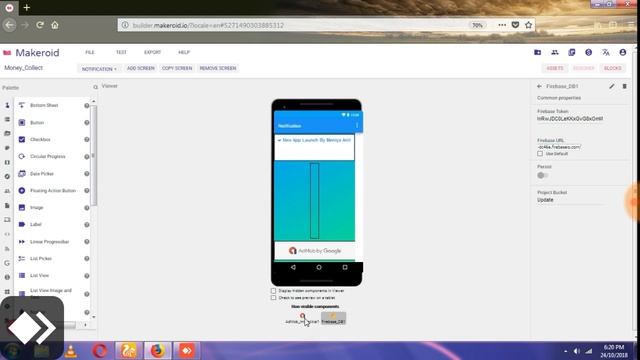Open a new Firefox tab with plus
The image size is (640, 360).
point(27,7)
